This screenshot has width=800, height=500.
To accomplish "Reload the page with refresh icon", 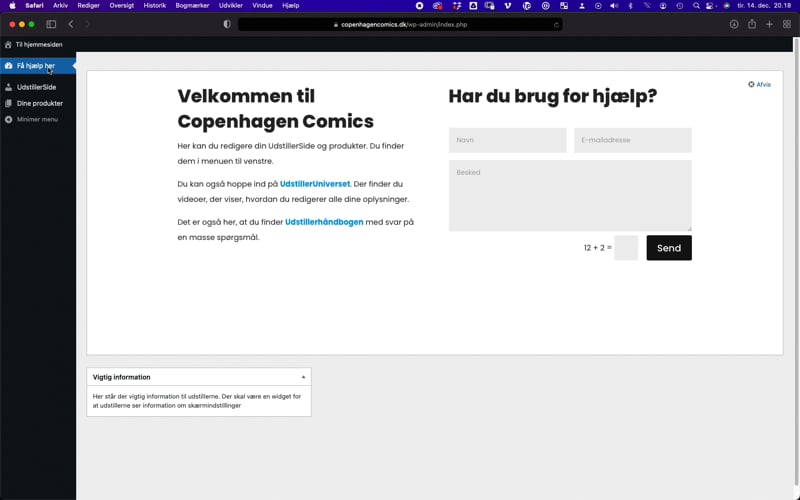I will coord(556,24).
